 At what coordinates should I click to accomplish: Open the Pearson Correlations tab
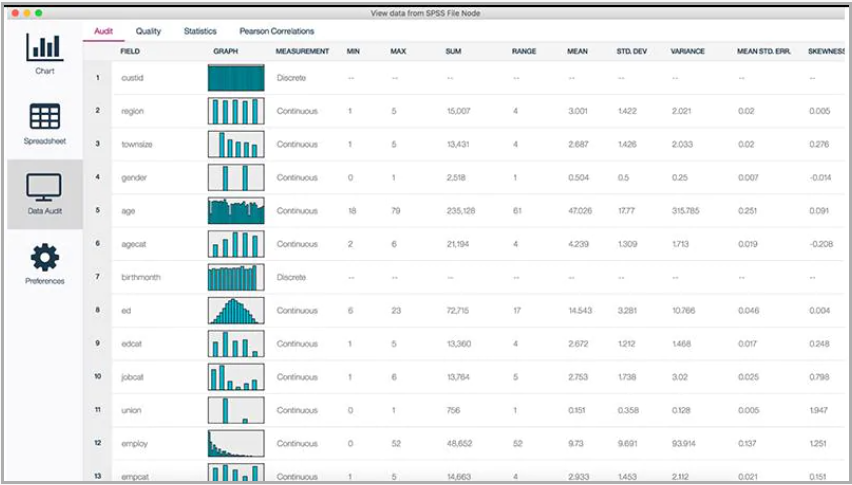(277, 31)
